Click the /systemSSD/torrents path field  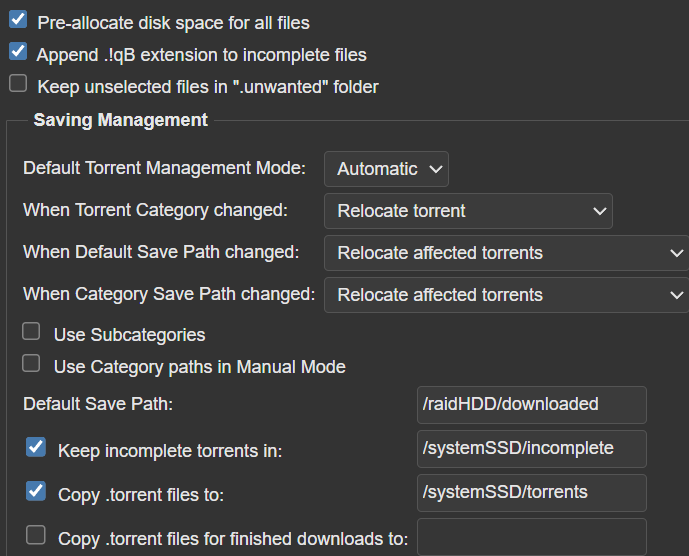click(531, 493)
